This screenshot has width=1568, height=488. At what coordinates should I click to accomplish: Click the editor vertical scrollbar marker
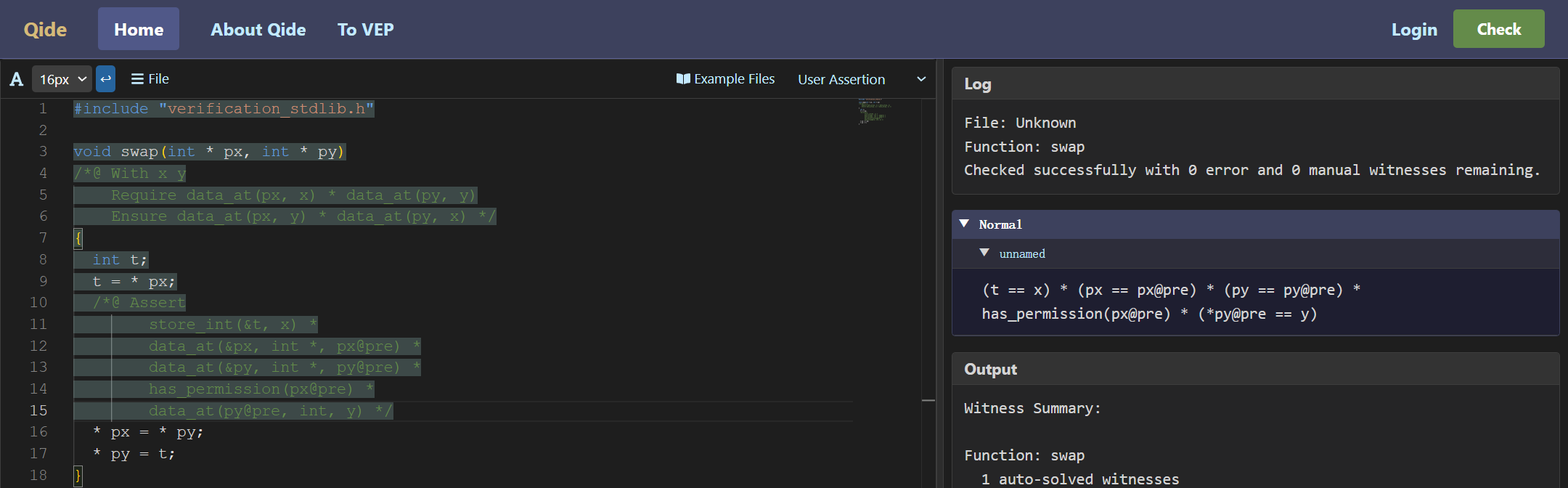tap(928, 400)
